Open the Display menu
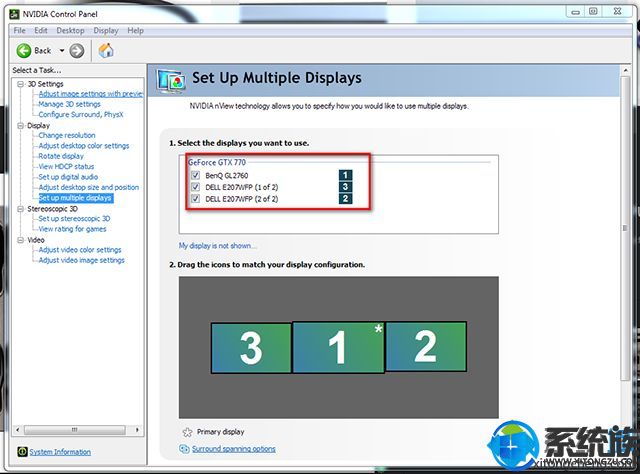Viewport: 640px width, 474px height. tap(106, 31)
